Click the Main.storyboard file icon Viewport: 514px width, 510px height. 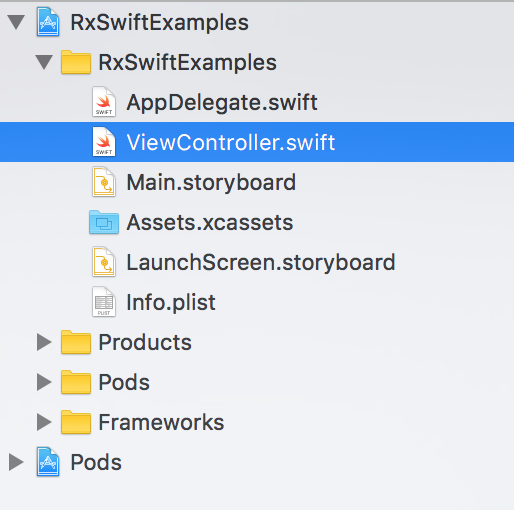pos(104,182)
